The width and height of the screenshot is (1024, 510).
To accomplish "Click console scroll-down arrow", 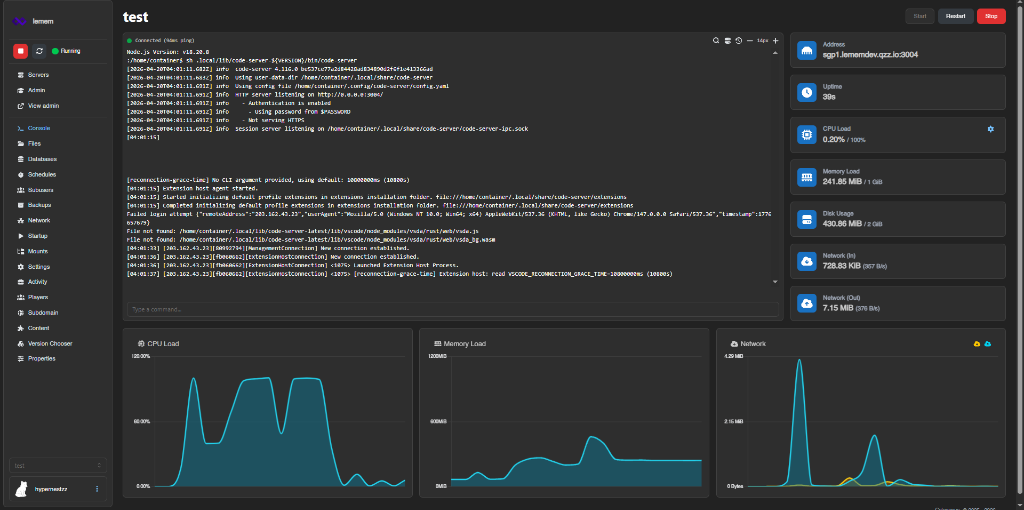I will point(775,282).
